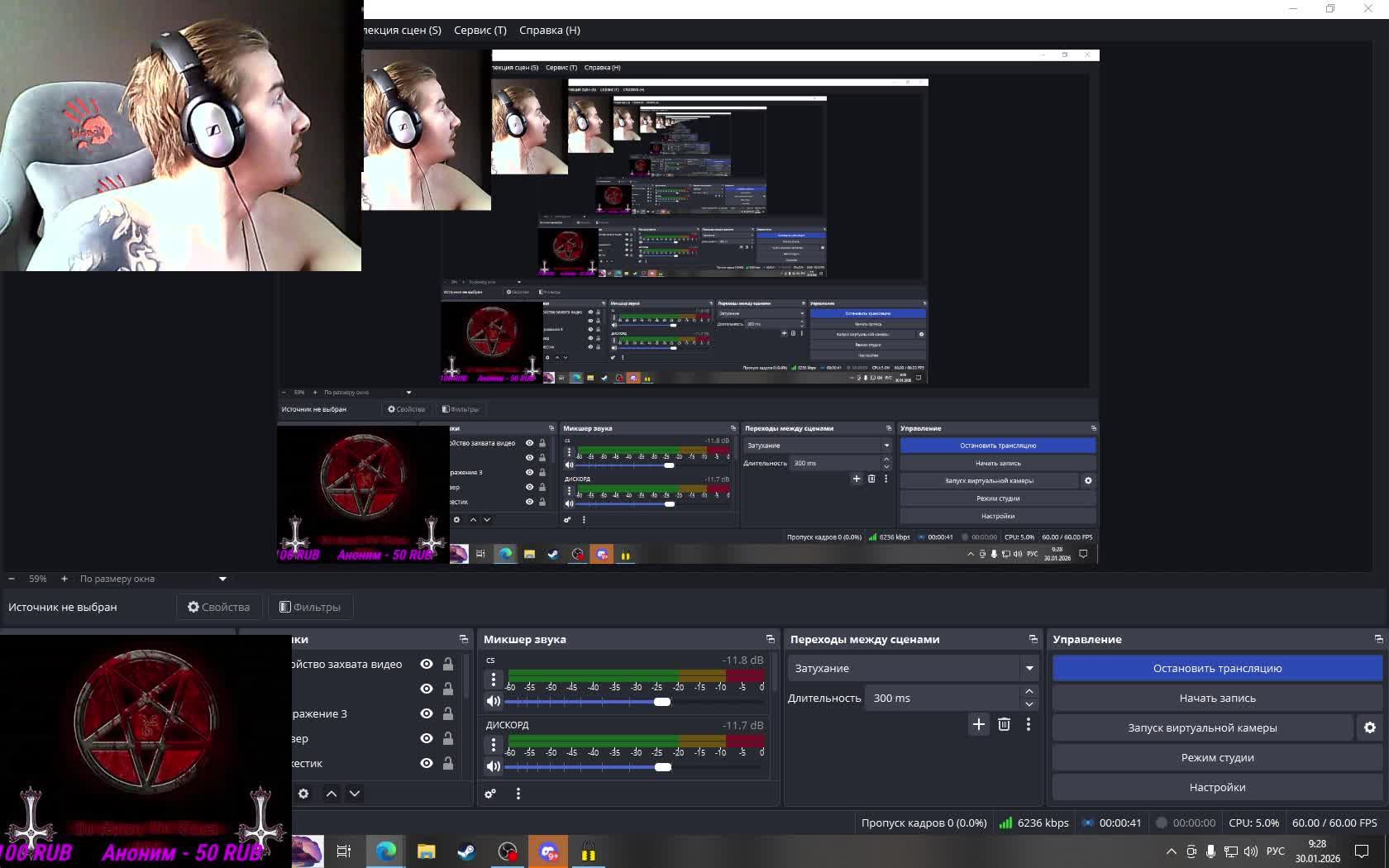1389x868 pixels.
Task: Open Настройки in the controls panel
Action: click(1217, 787)
